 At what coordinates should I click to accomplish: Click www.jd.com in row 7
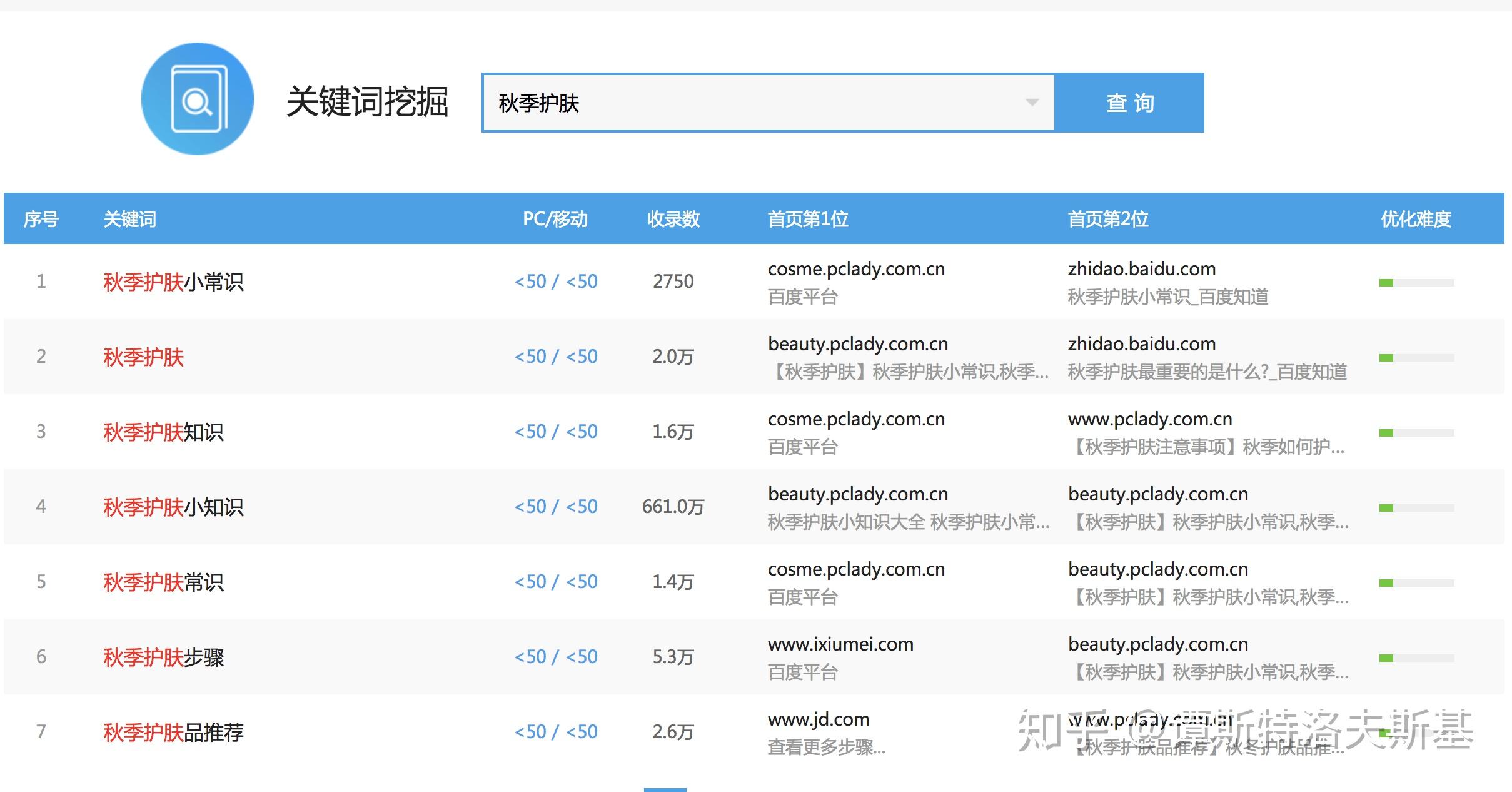coord(819,719)
